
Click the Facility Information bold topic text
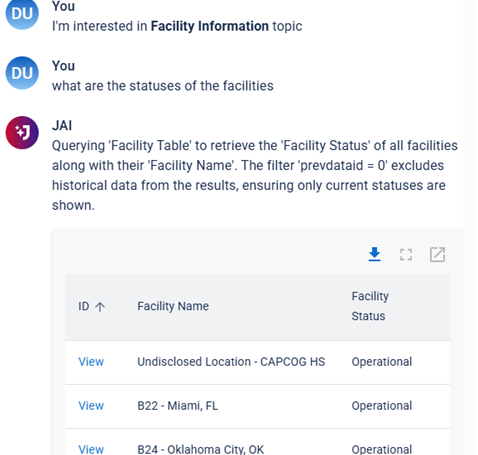coord(210,26)
